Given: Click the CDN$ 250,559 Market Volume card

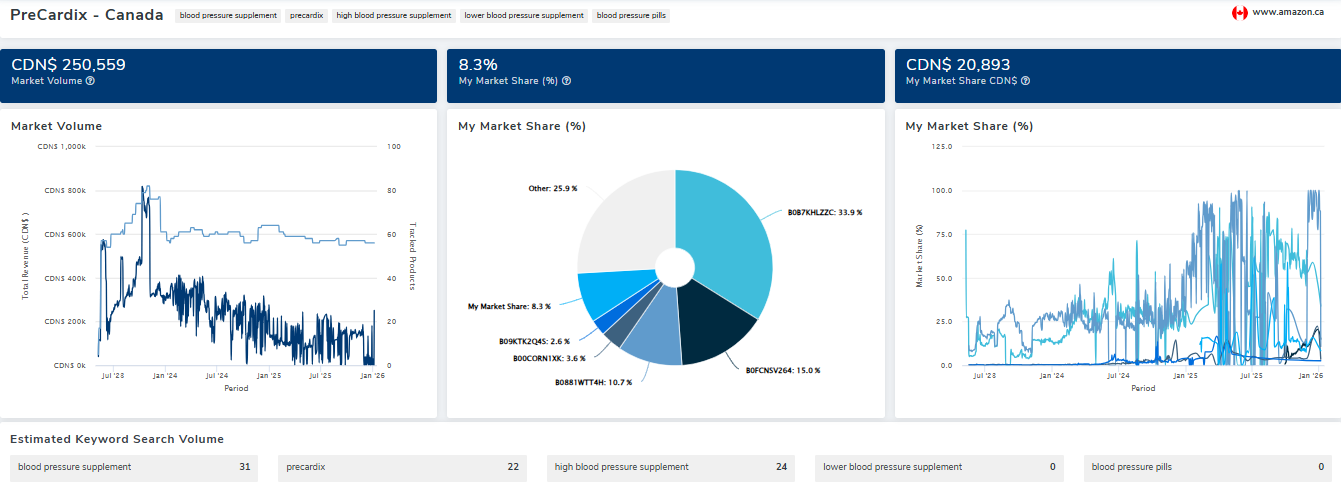Looking at the screenshot, I should pyautogui.click(x=218, y=75).
